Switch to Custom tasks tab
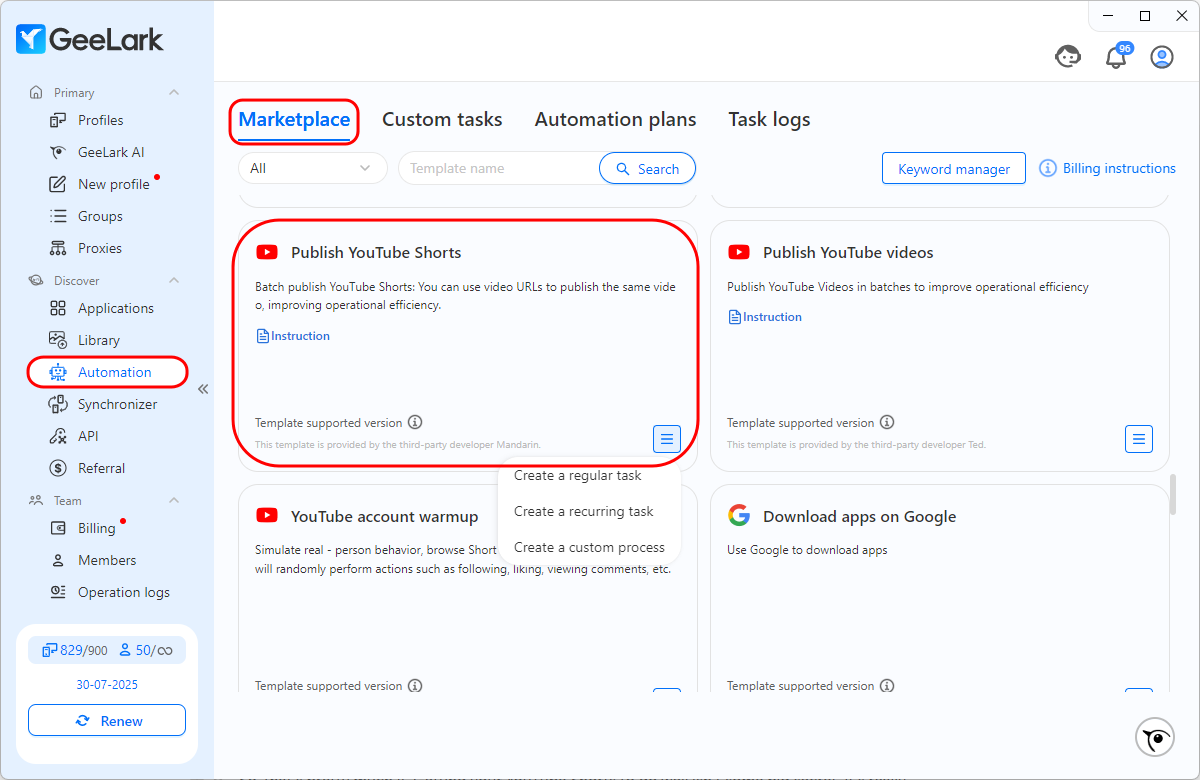The width and height of the screenshot is (1200, 780). tap(442, 120)
